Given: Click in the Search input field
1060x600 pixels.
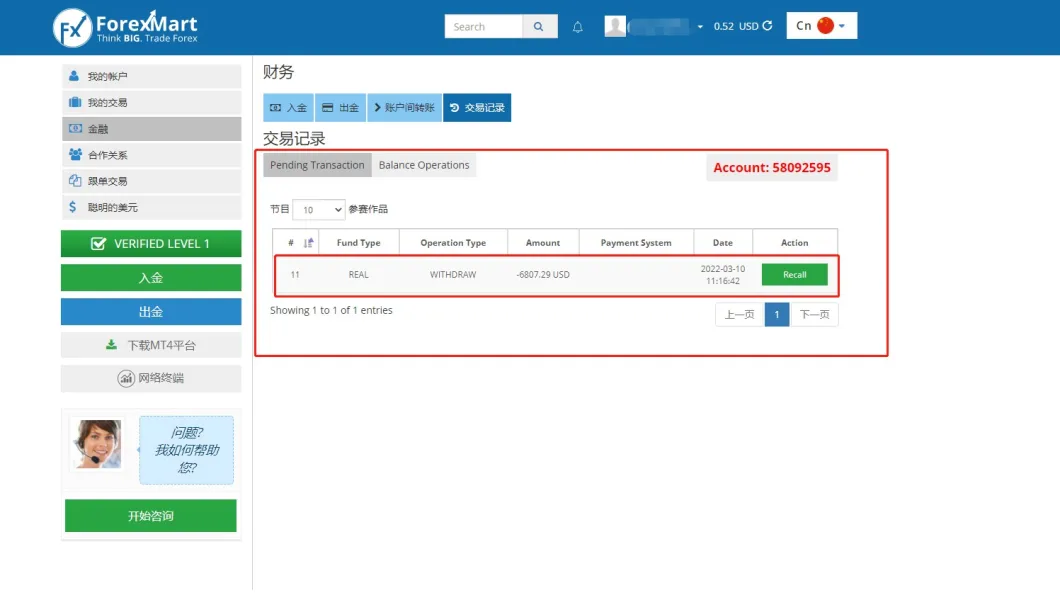Looking at the screenshot, I should click(x=483, y=27).
